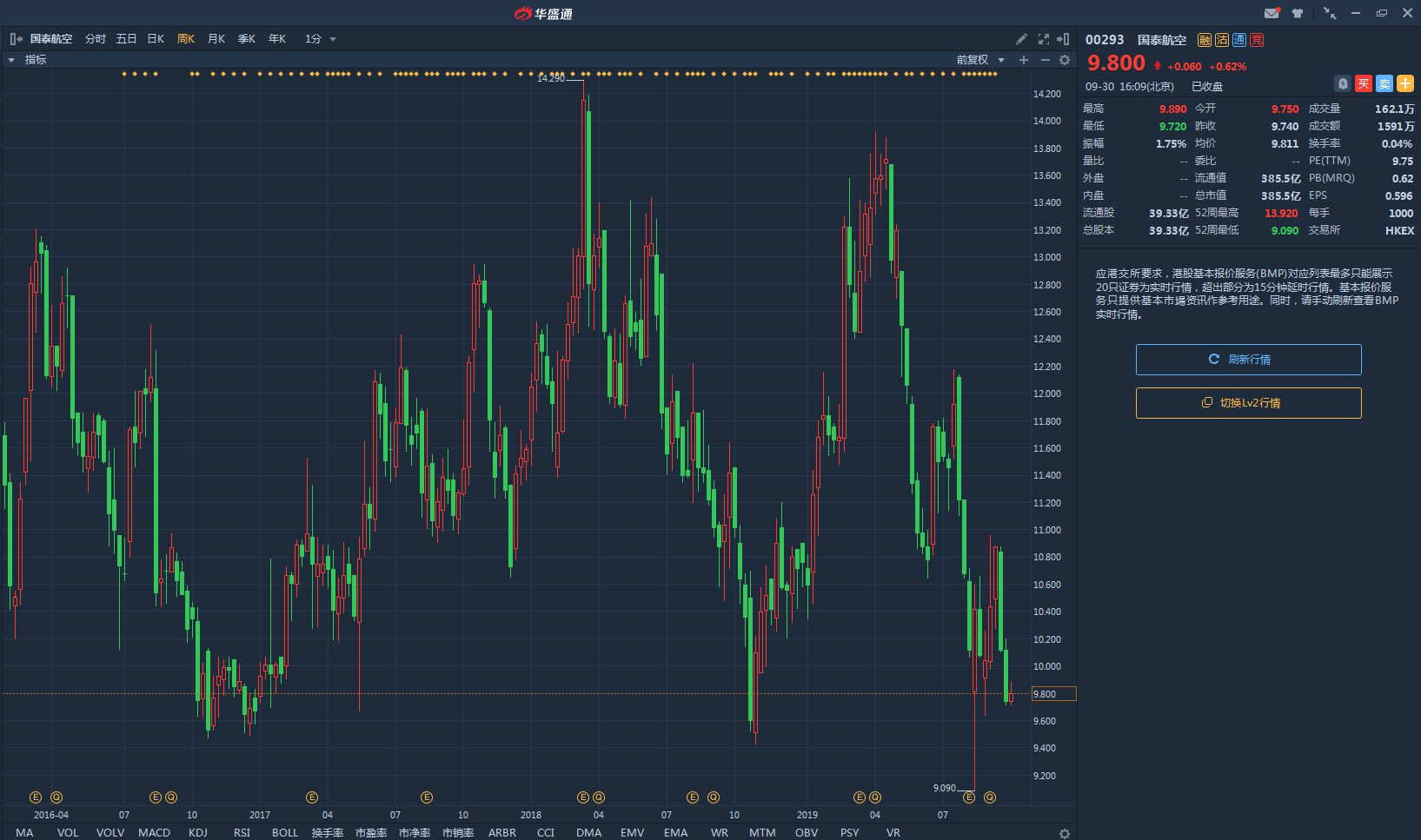Image resolution: width=1421 pixels, height=840 pixels.
Task: Click the pencil drawing tool icon
Action: tap(1021, 39)
